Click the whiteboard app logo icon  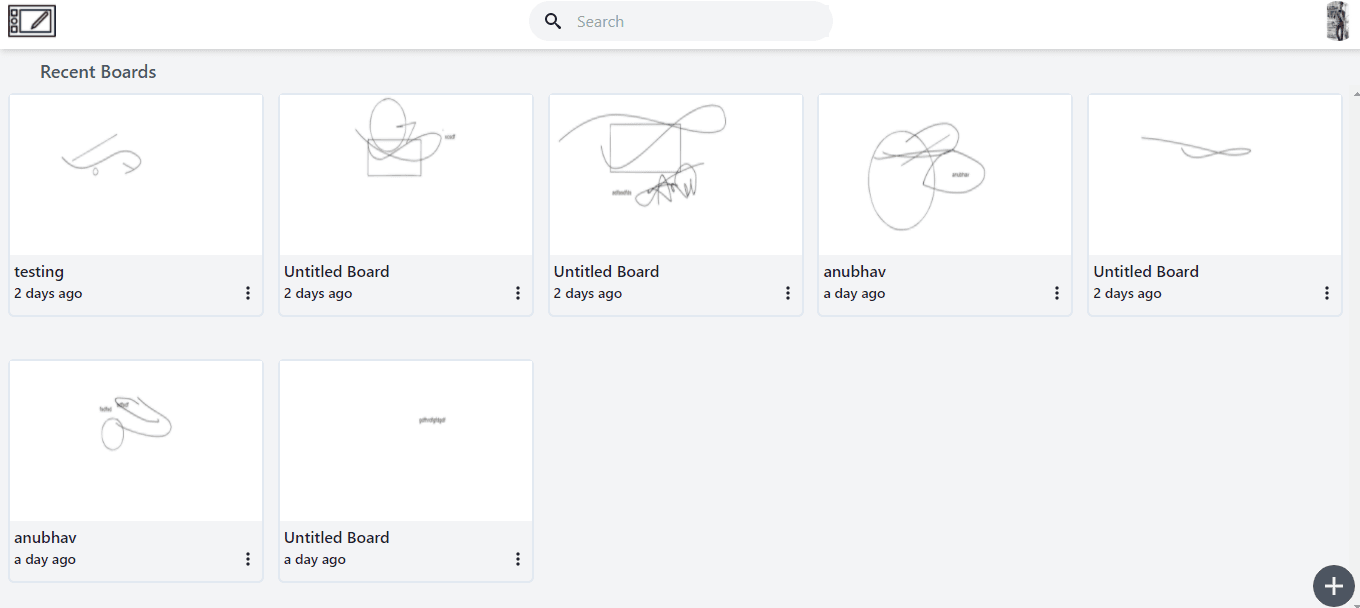pos(32,21)
